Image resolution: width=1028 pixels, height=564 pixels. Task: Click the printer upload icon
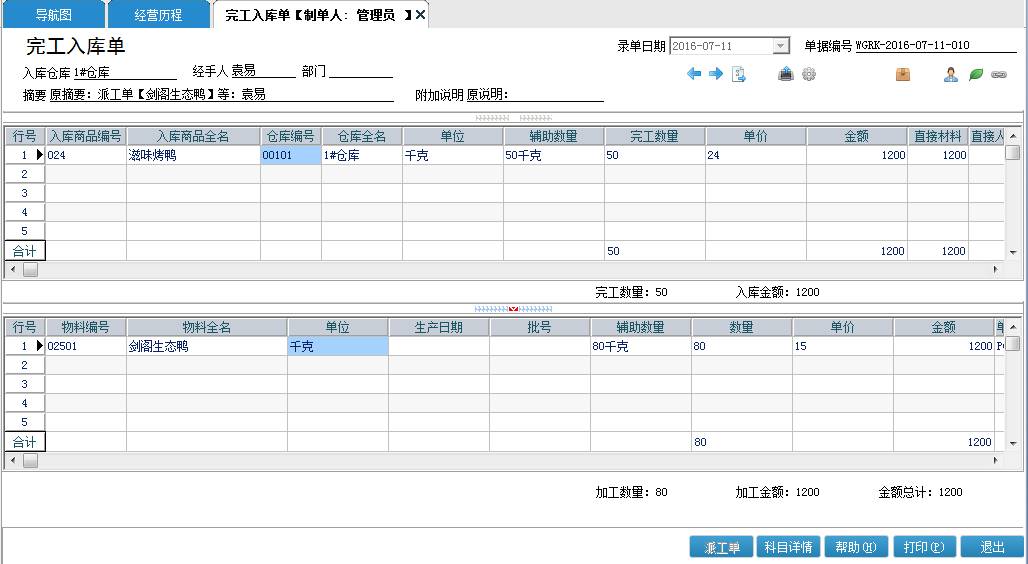click(785, 74)
